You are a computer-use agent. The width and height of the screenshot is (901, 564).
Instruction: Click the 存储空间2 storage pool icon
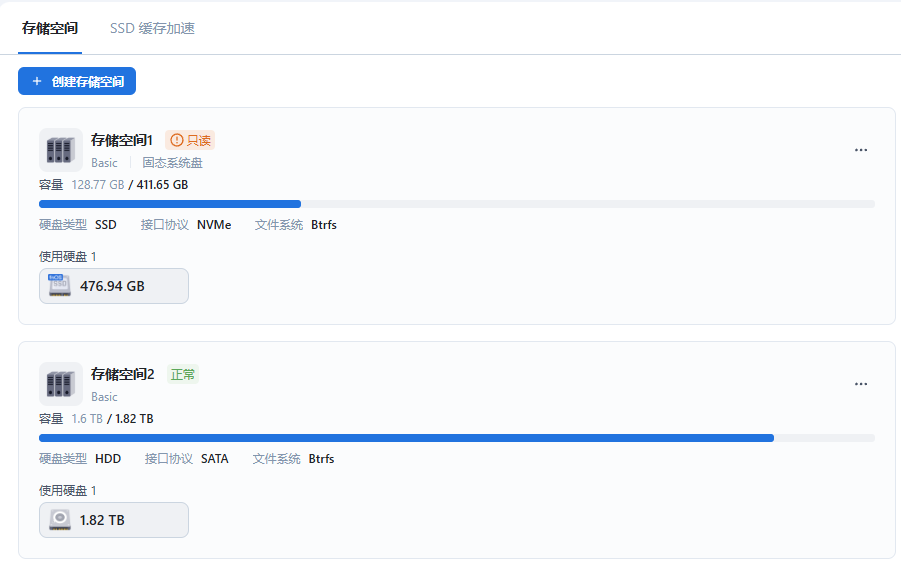60,383
